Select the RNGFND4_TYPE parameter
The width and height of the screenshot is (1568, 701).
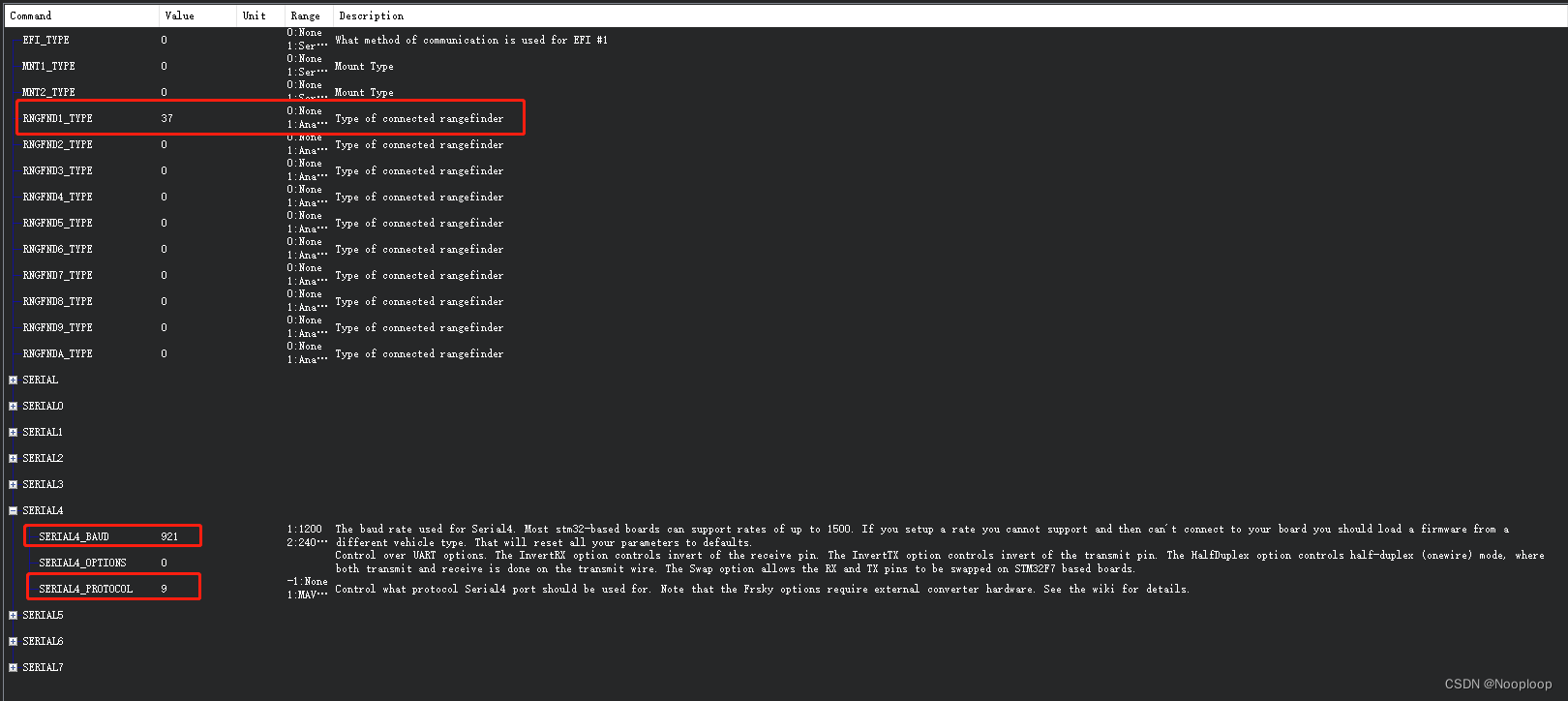click(58, 197)
